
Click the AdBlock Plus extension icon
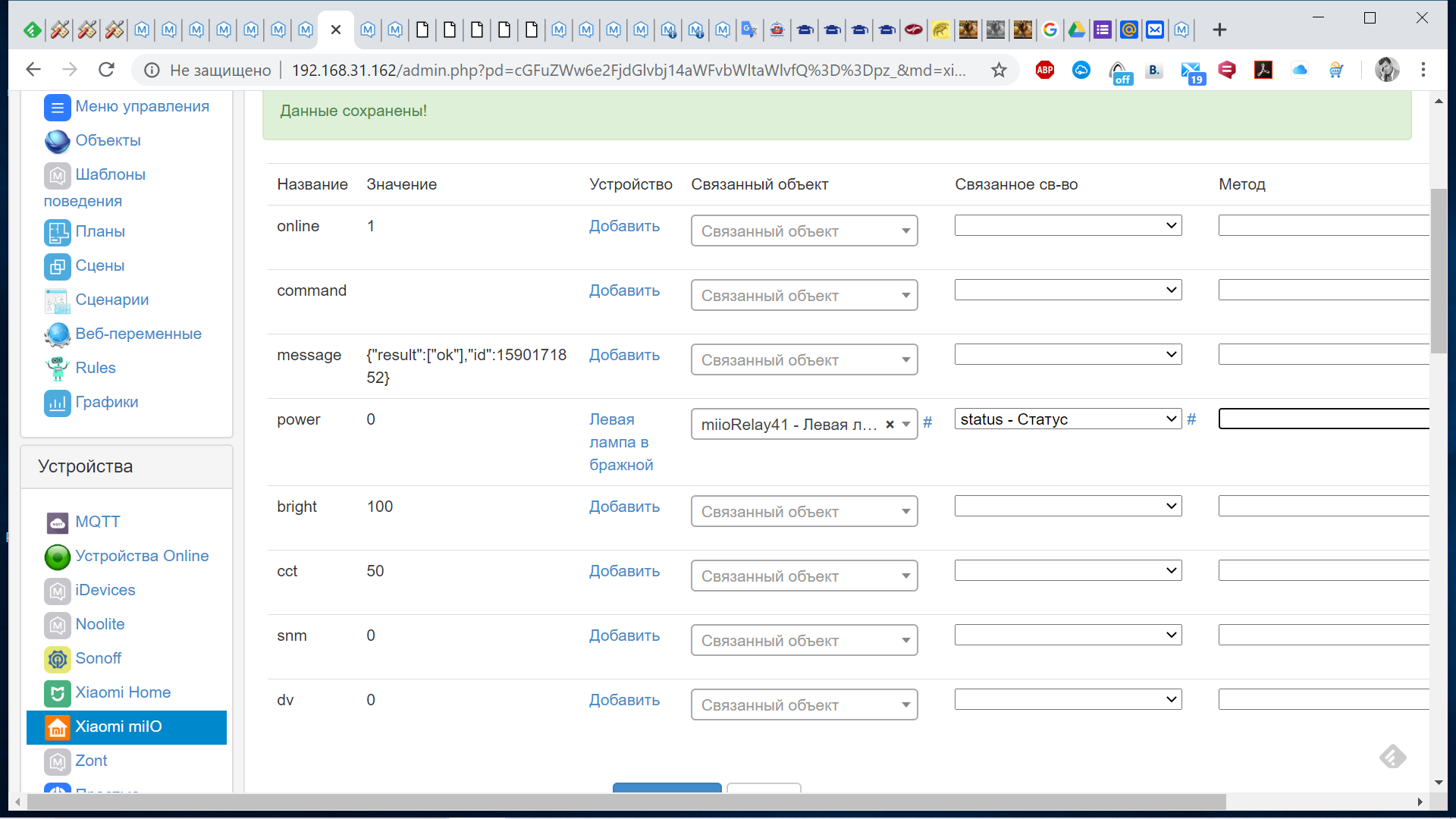[x=1045, y=71]
